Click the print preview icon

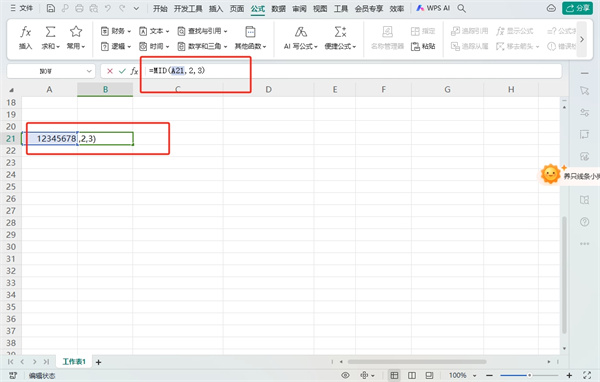(x=93, y=8)
